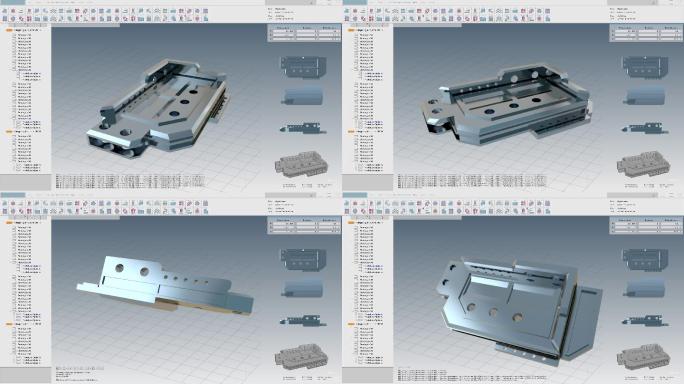
Task: Open narrow side-view thumbnail in three-hole plate window
Action: 645,128
